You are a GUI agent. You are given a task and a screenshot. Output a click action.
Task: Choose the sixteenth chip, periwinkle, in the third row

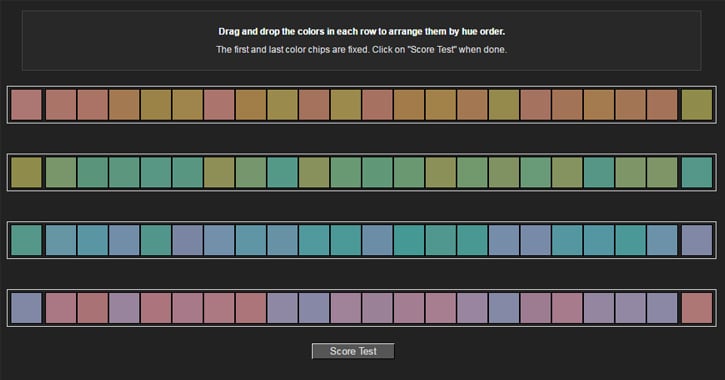[x=504, y=240]
